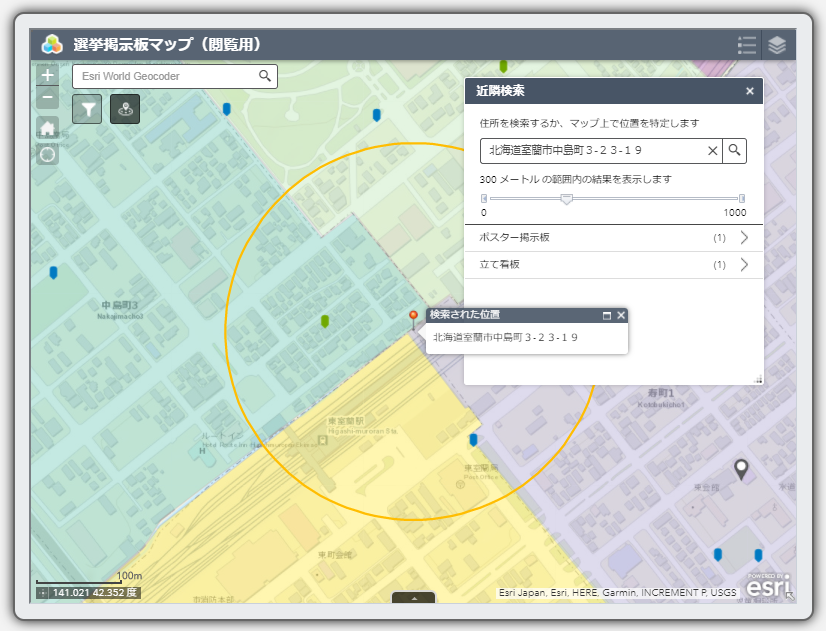Close the 検索された位置 popup

pos(621,315)
